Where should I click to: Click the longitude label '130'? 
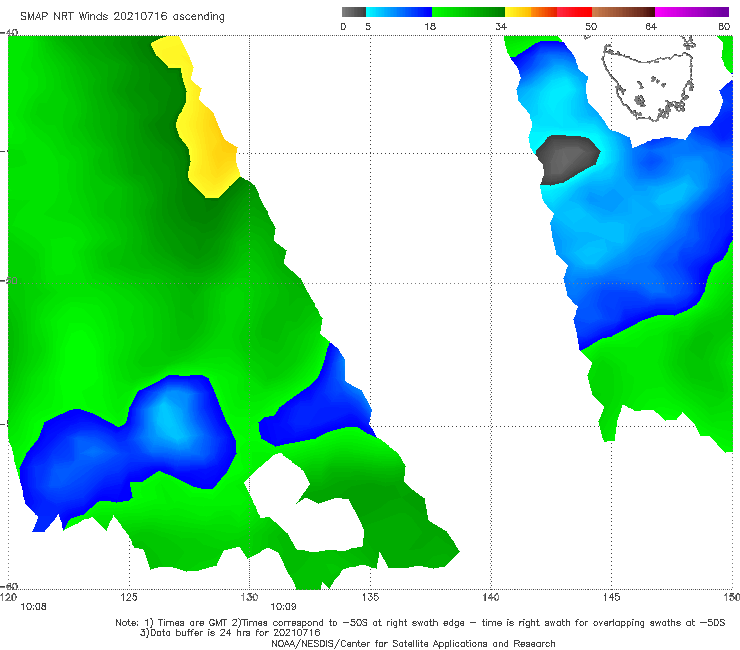coord(249,597)
